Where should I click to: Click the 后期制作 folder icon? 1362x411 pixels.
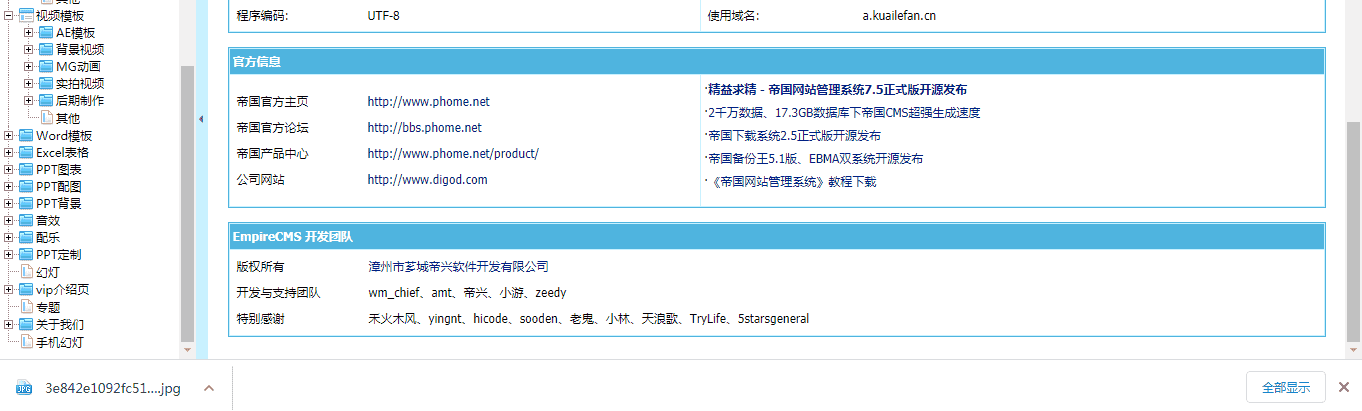(x=46, y=100)
